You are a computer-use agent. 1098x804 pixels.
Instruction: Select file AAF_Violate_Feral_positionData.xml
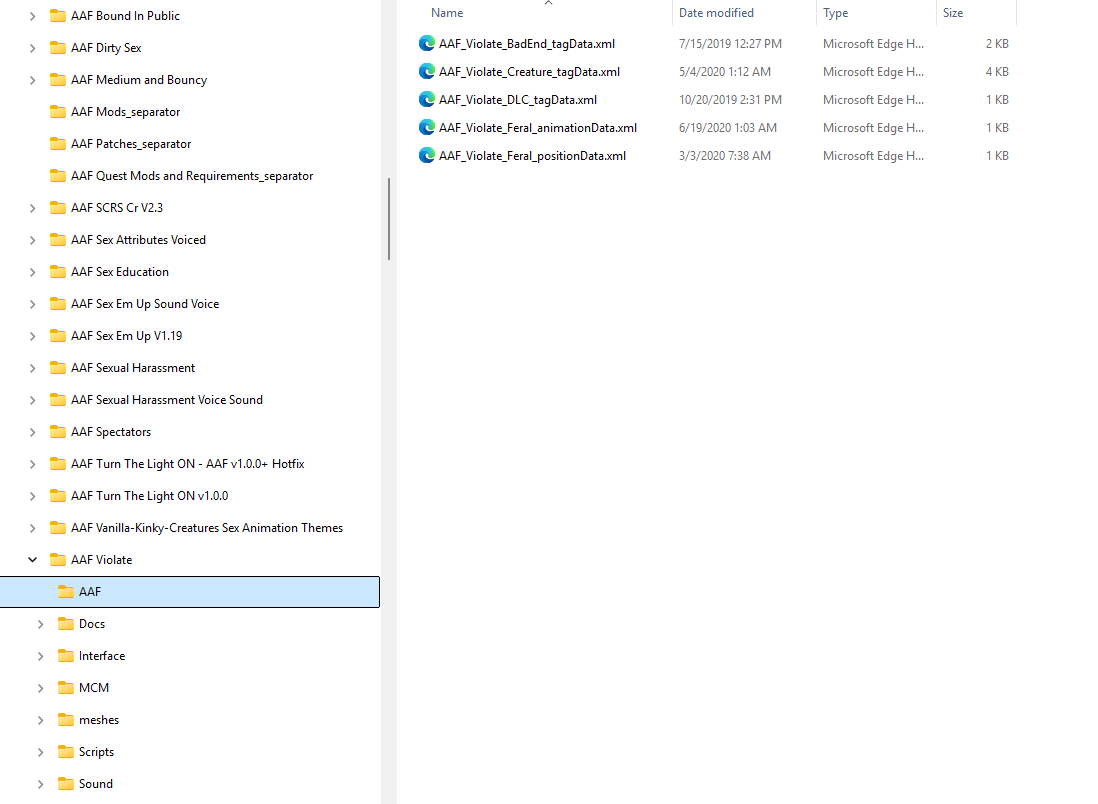[x=532, y=155]
